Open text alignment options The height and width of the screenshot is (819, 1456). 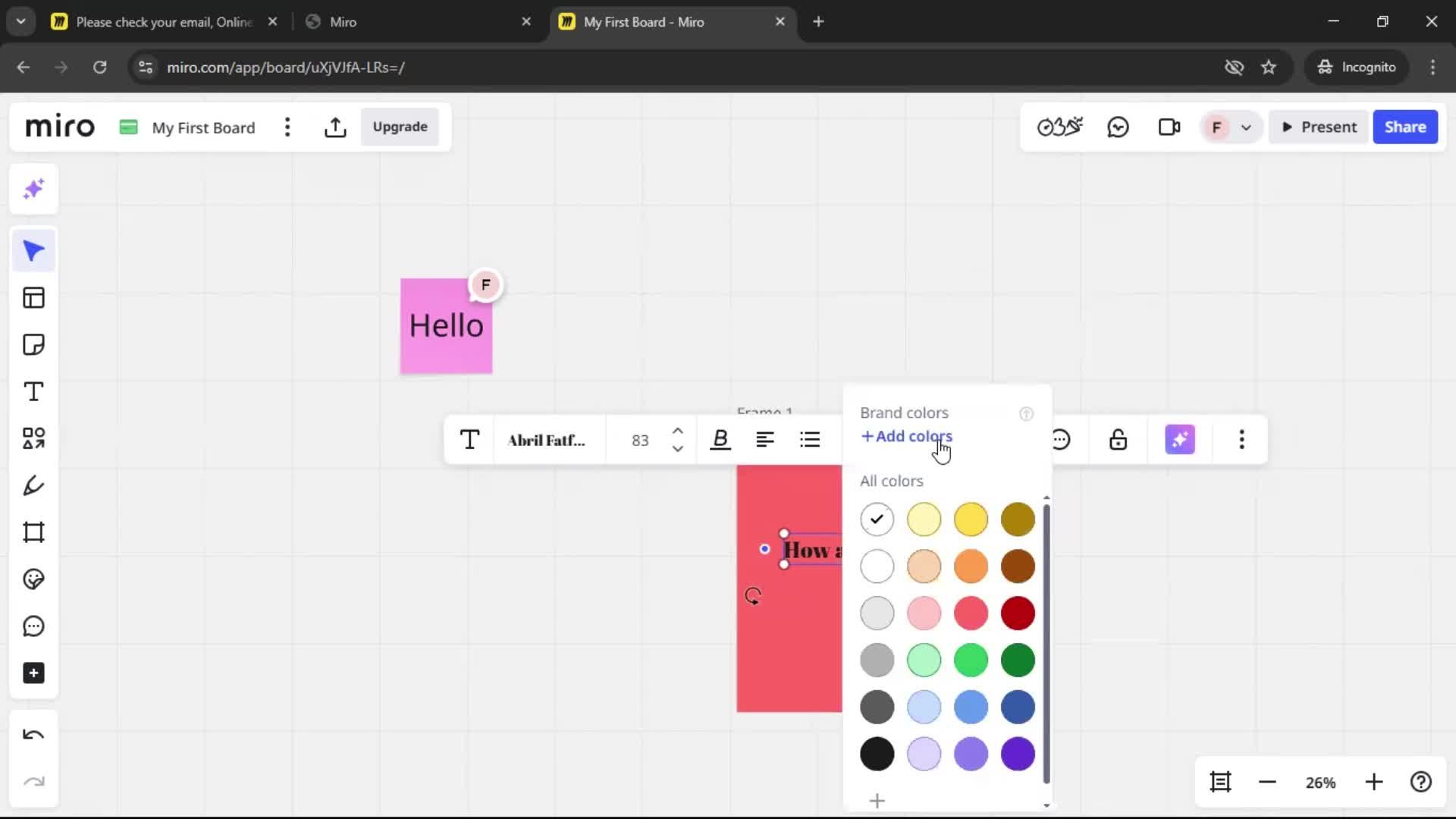765,440
